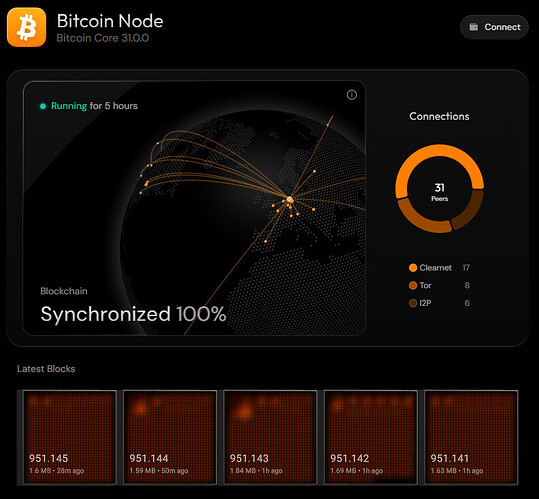Click the Connect button
Screen dimensions: 539x499
[x=494, y=27]
